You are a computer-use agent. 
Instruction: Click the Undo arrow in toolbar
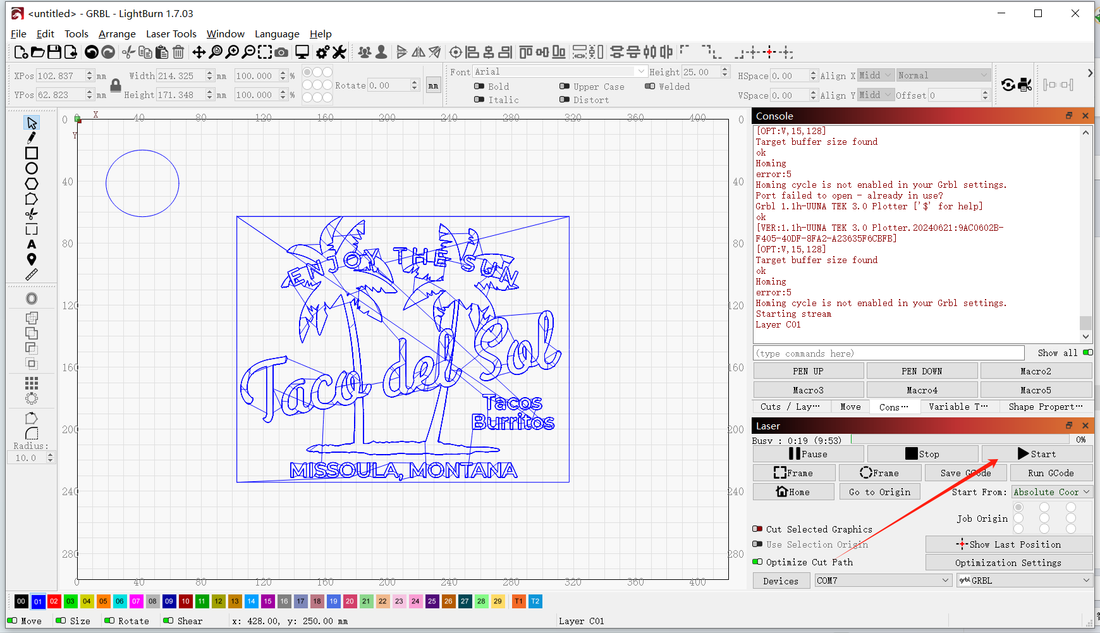(91, 52)
